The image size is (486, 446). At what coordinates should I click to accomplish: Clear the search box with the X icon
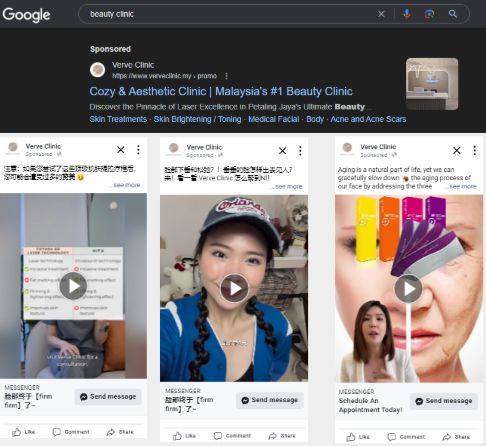[x=381, y=14]
